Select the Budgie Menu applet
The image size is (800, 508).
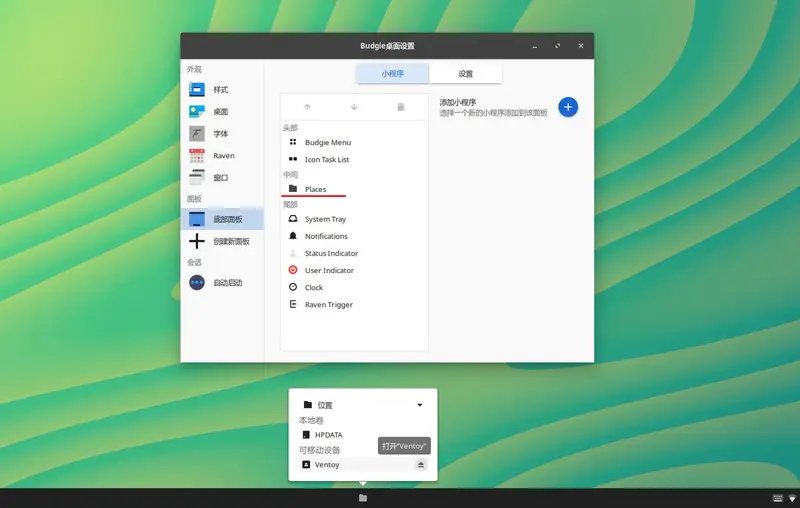(327, 142)
